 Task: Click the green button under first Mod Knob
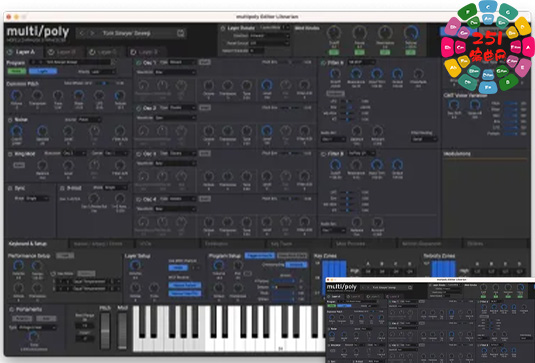point(334,52)
